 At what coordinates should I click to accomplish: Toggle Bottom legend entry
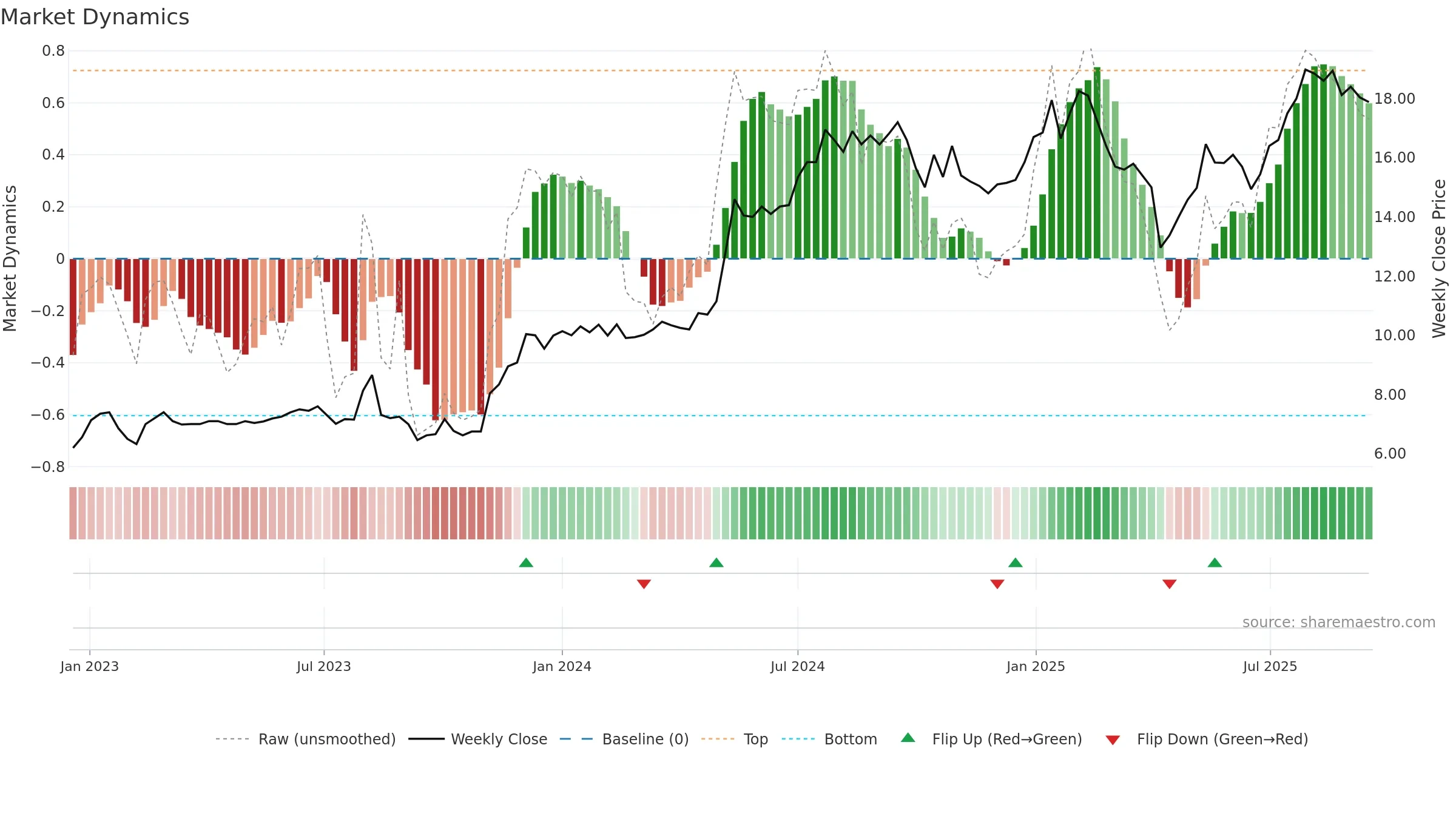pos(829,739)
